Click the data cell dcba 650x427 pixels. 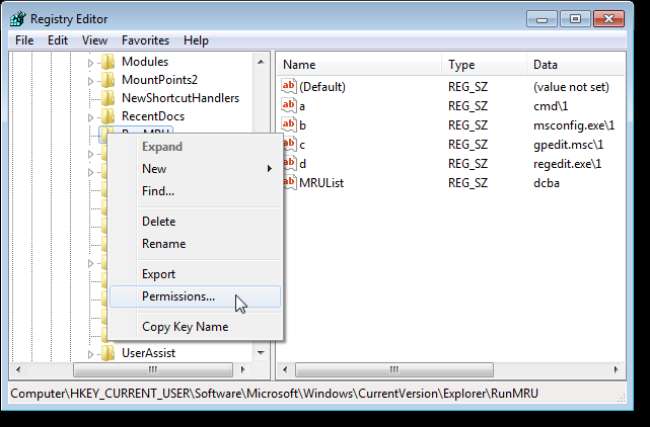click(x=546, y=183)
